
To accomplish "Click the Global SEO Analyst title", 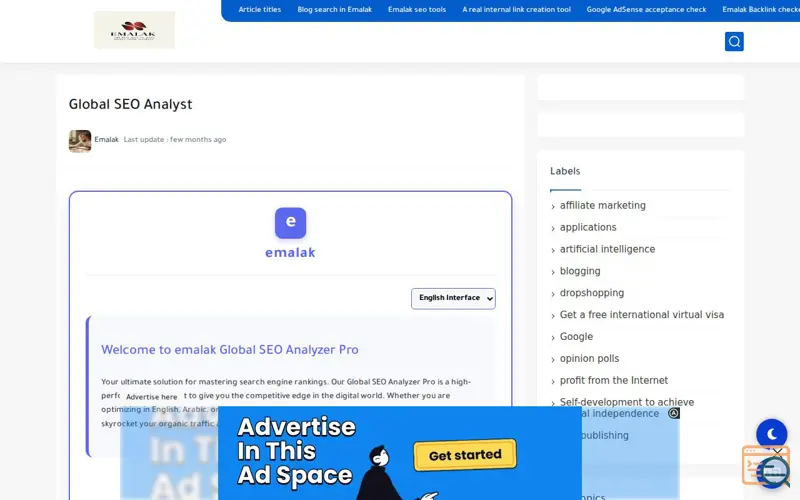I will (131, 105).
